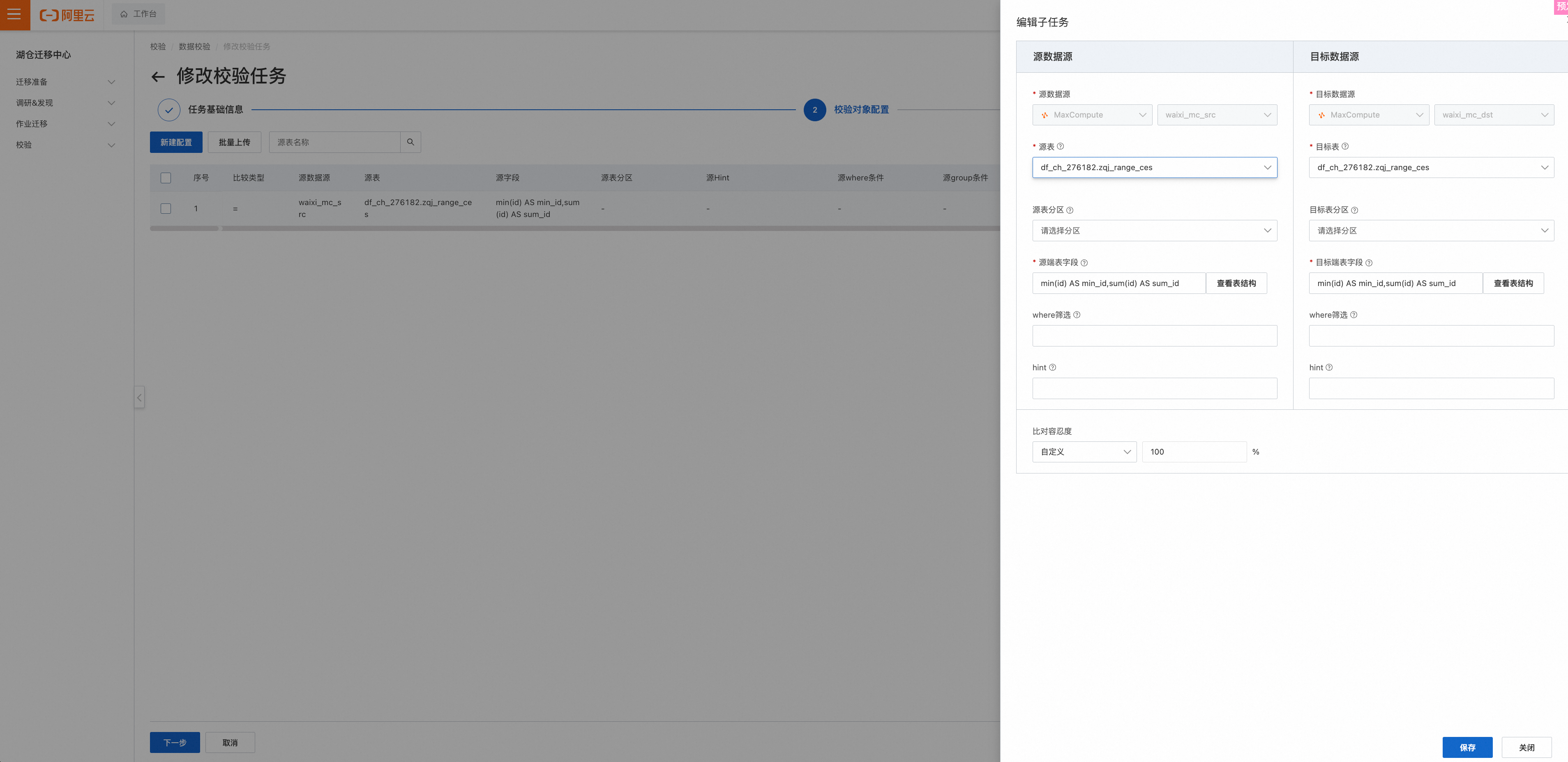Click help icon beside source where筛选

click(1077, 315)
